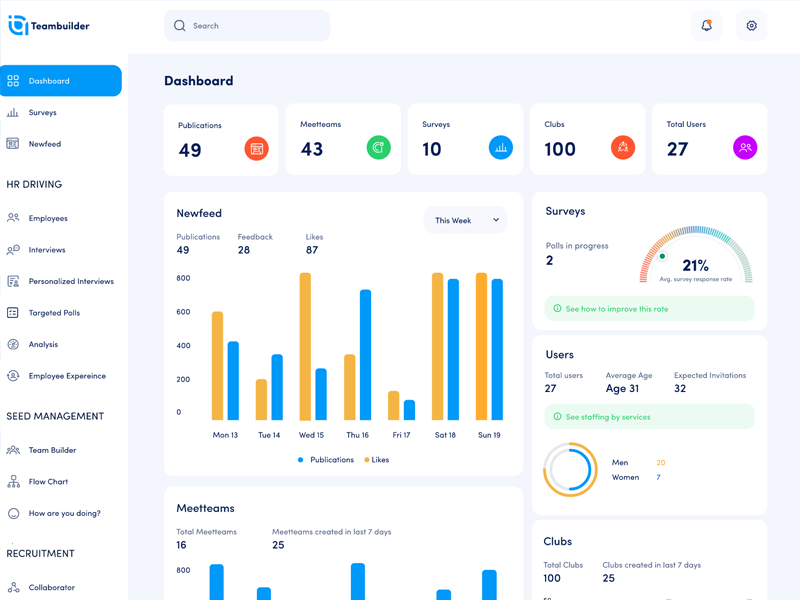
Task: Open the This Week dropdown
Action: [464, 219]
